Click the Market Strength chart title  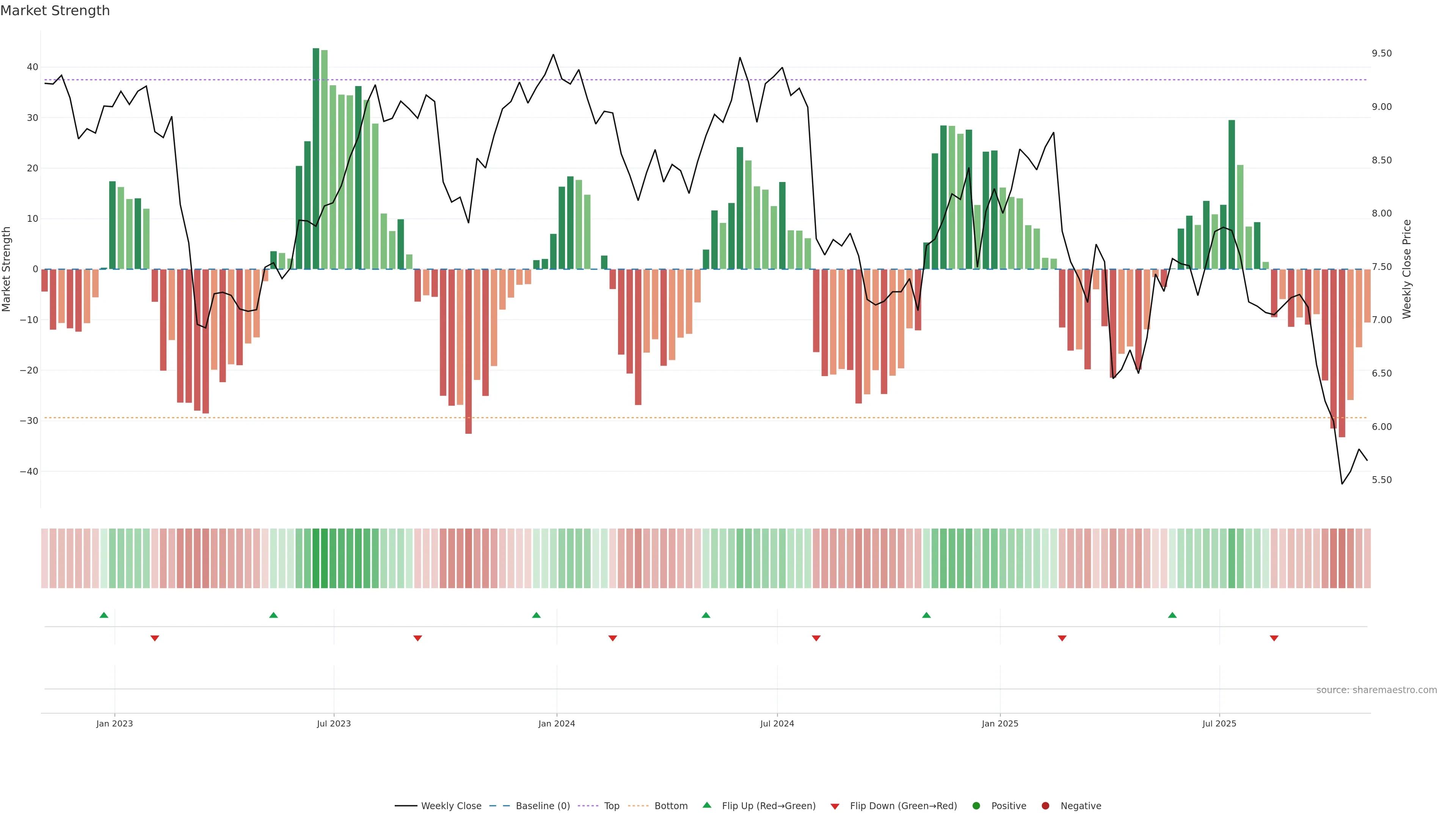coord(55,11)
